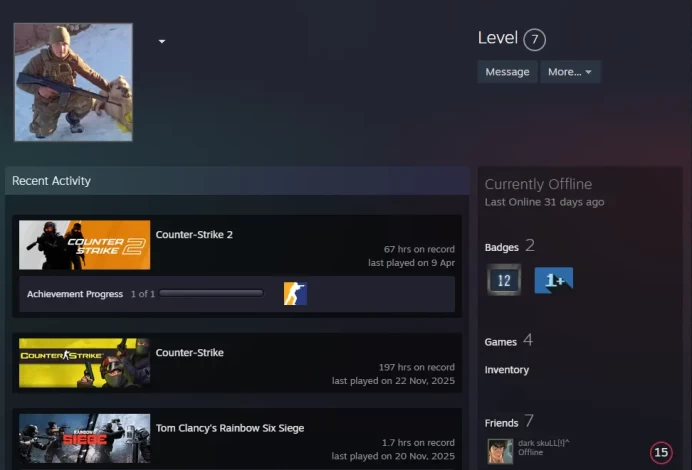692x470 pixels.
Task: Click the 67 hrs on record text
Action: pyautogui.click(x=419, y=249)
